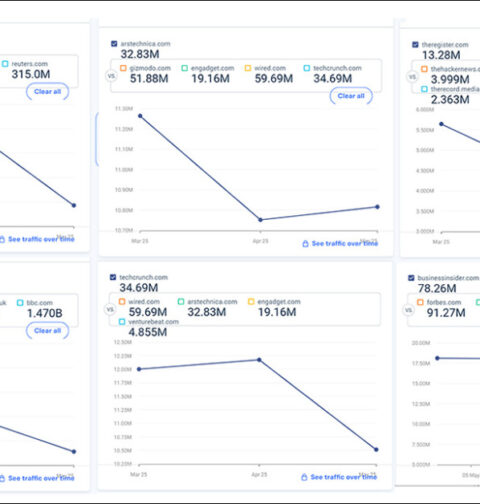Click Apr 25 data point on arstechnica chart
This screenshot has width=480, height=504.
pos(261,220)
